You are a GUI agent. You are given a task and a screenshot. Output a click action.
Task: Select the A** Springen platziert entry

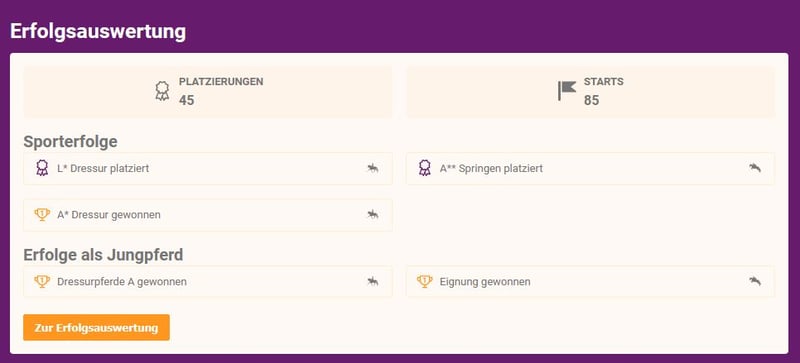(590, 168)
